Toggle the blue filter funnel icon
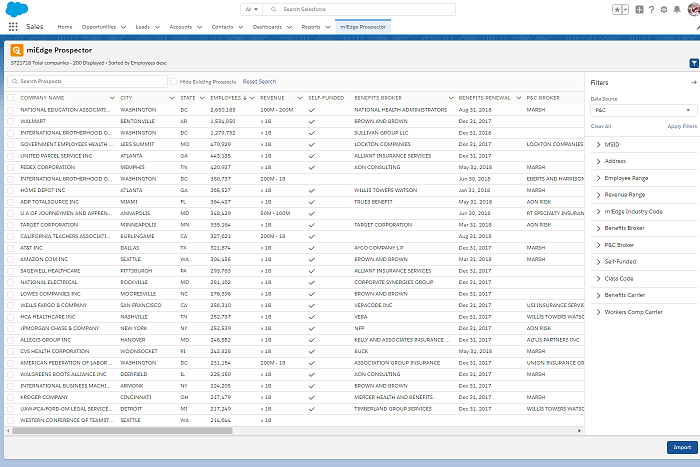700x467 pixels. coord(693,63)
